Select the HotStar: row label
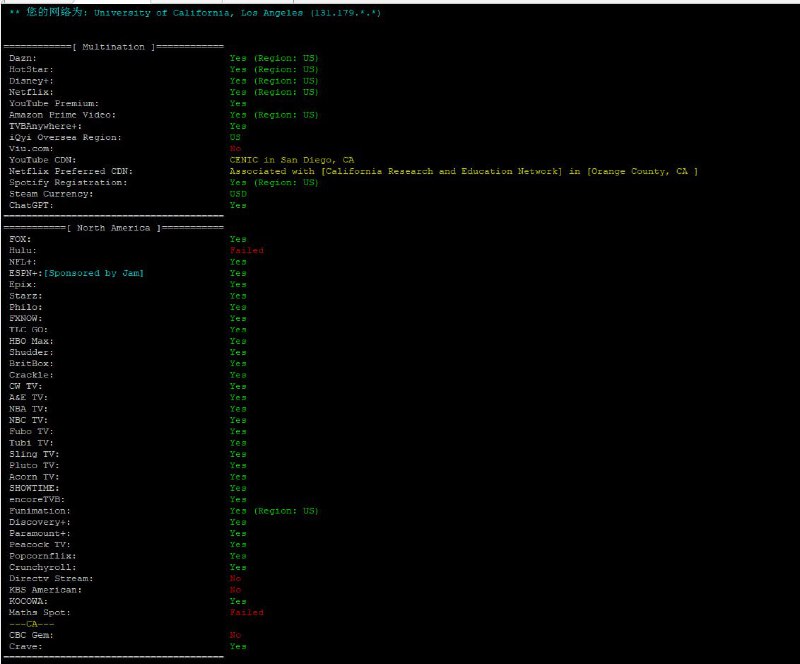The image size is (800, 664). (x=31, y=69)
